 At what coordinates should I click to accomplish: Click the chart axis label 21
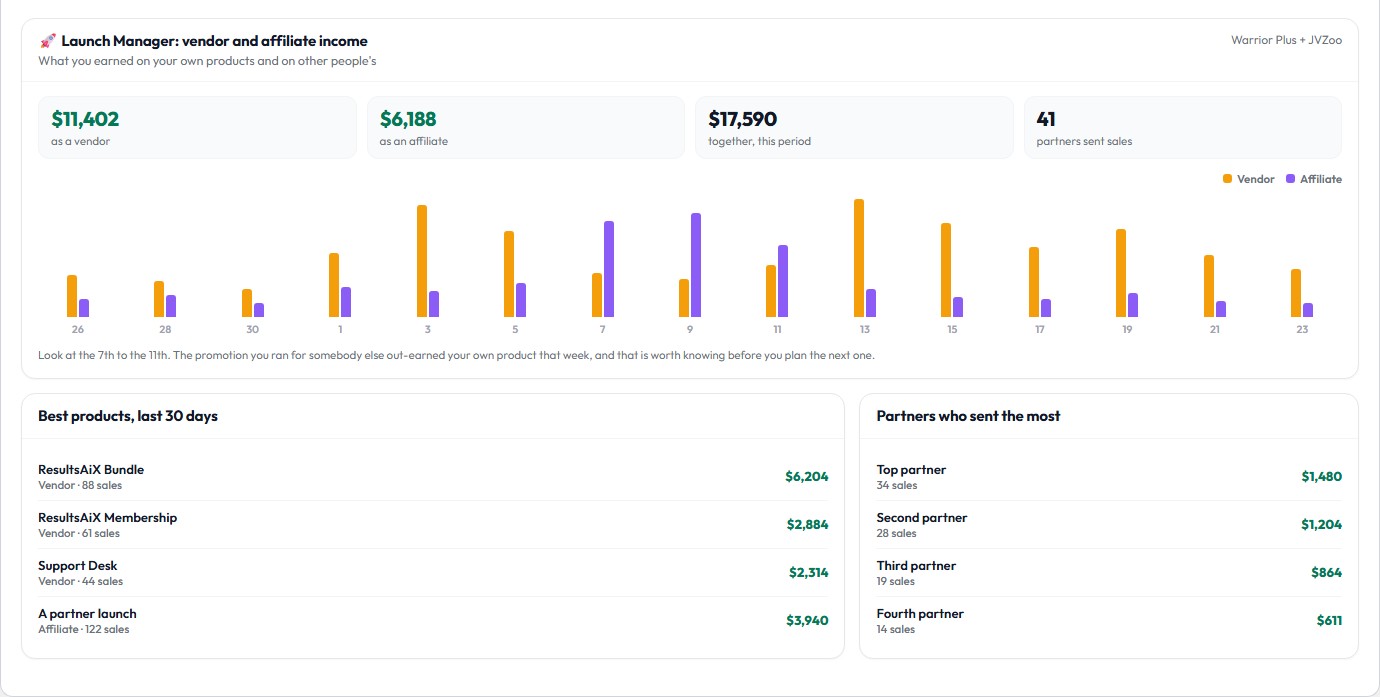tap(1214, 329)
